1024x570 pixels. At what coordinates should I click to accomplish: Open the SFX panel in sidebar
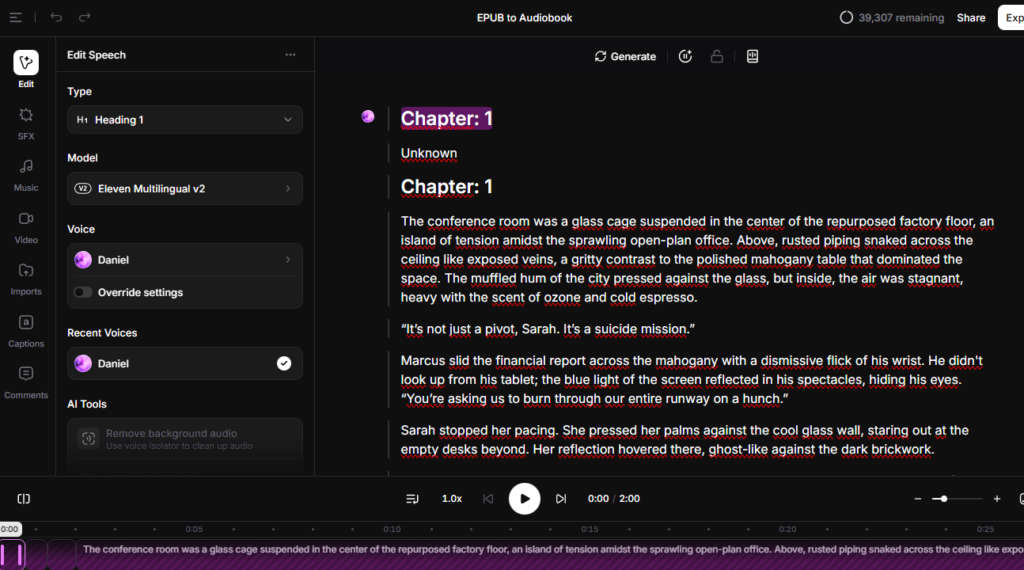(26, 122)
